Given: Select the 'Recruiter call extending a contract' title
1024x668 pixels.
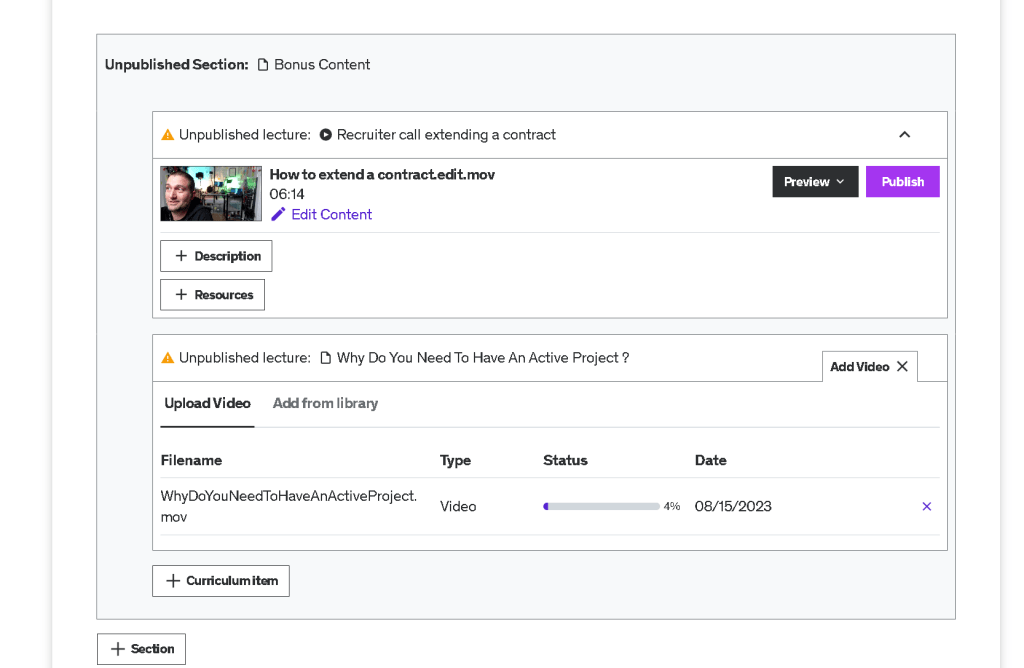Looking at the screenshot, I should 446,135.
